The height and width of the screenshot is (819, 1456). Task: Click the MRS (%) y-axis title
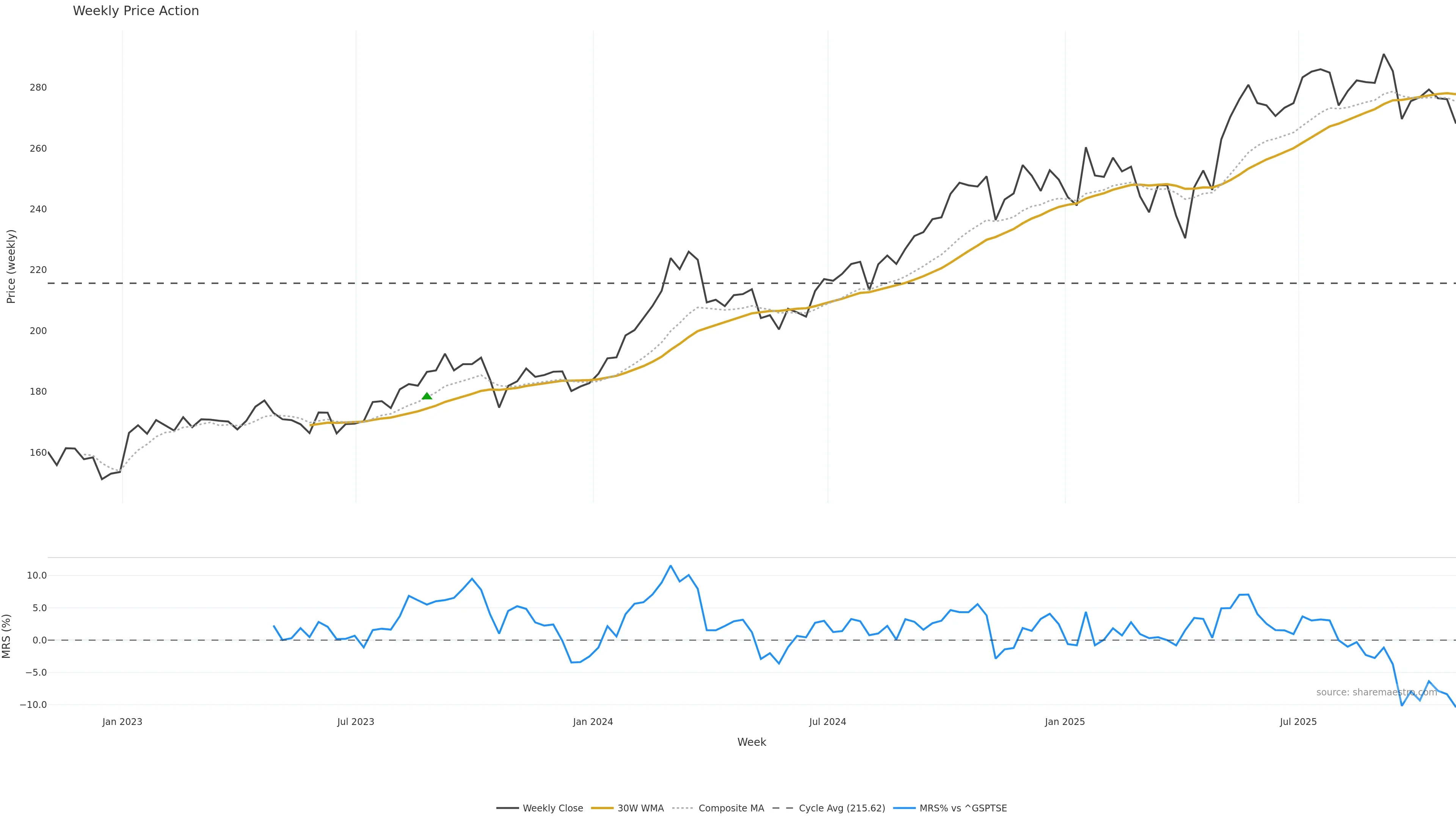tap(7, 636)
